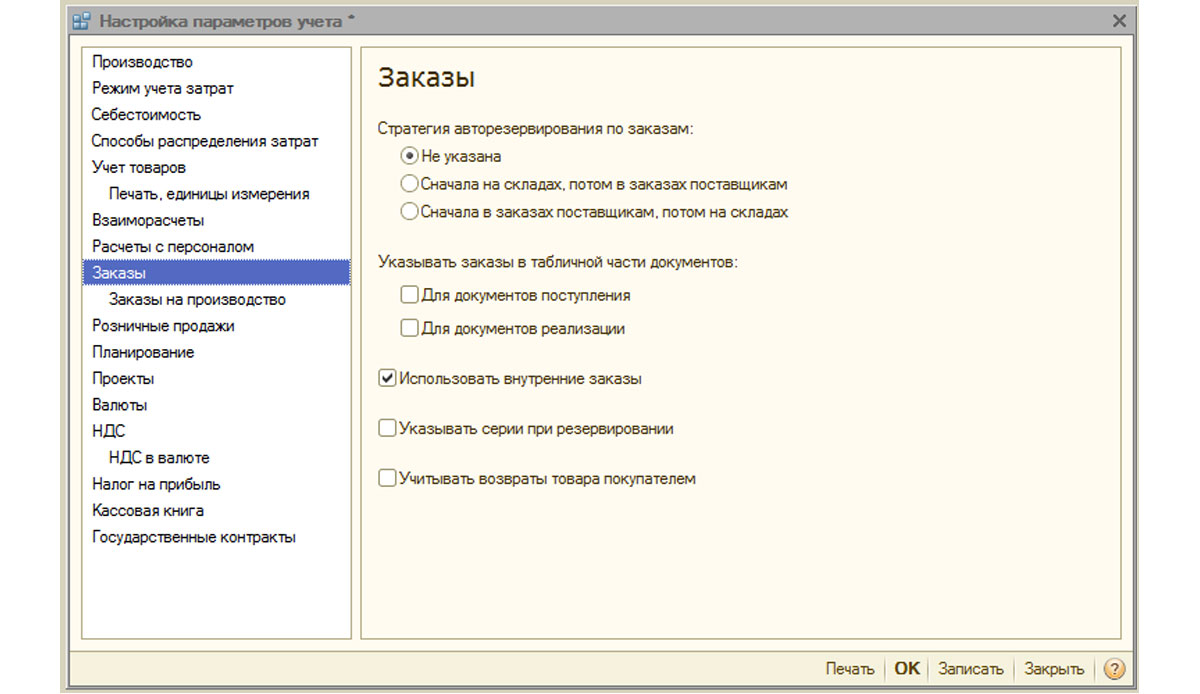Enable 'Для документов поступления' checkbox
The image size is (1200, 694).
point(408,295)
